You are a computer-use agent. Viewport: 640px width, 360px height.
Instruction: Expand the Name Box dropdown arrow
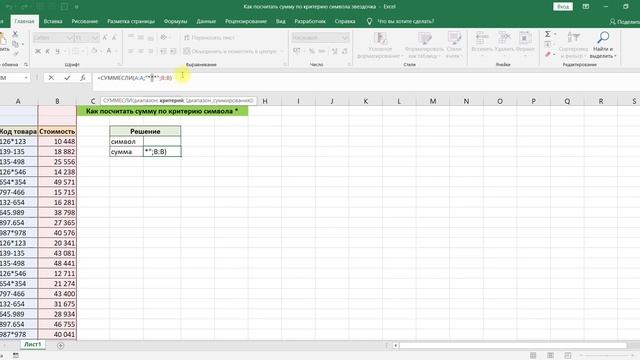[x=26, y=78]
